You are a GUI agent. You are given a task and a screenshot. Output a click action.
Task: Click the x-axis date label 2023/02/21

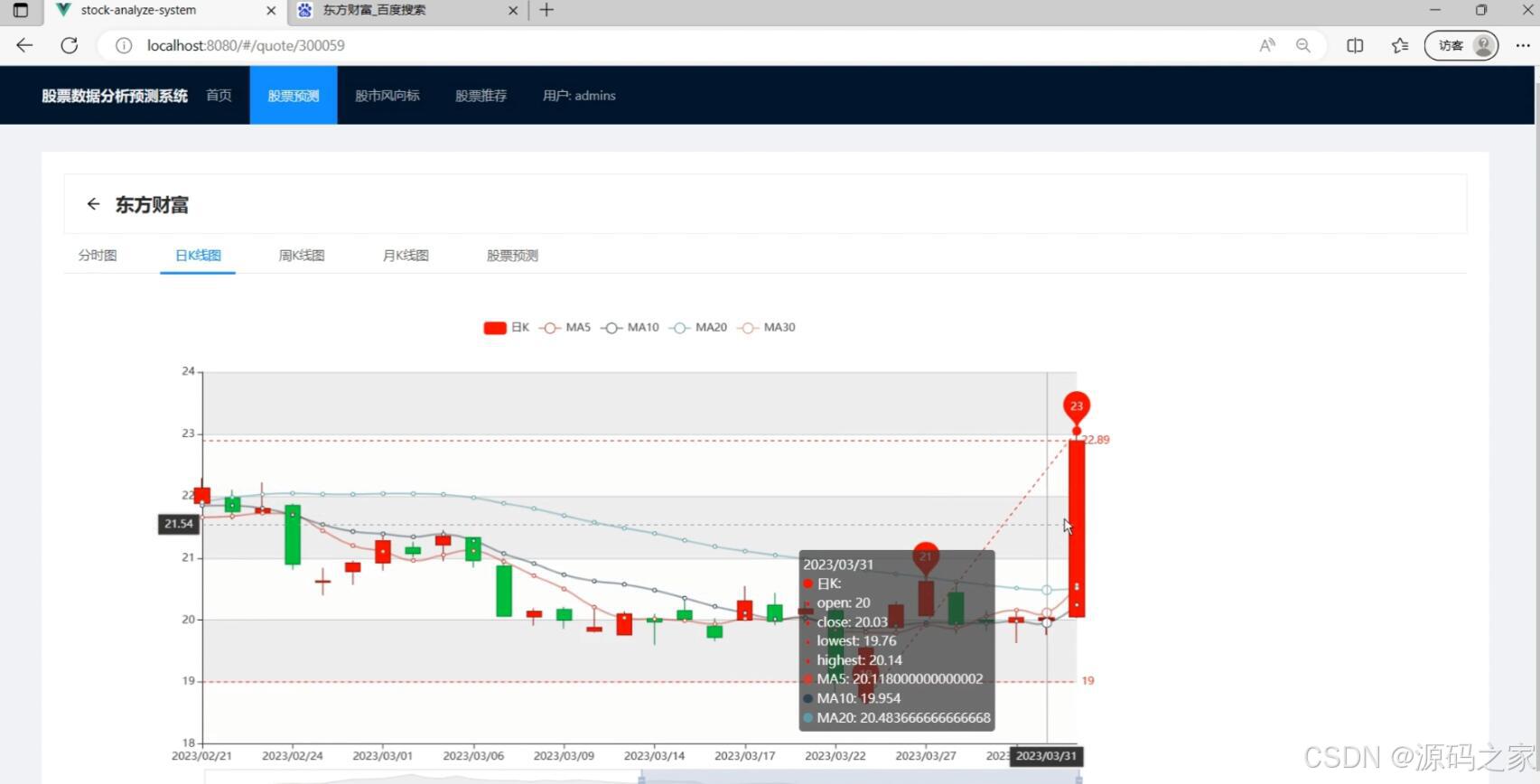click(201, 756)
